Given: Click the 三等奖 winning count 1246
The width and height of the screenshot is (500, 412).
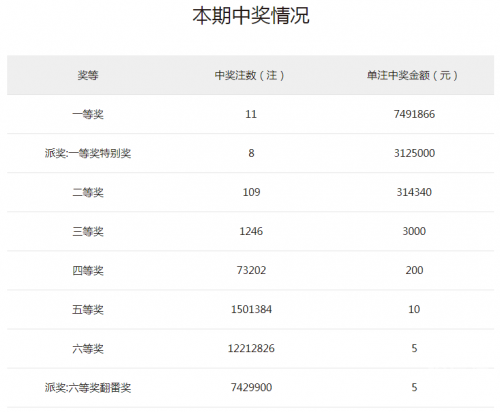Looking at the screenshot, I should pos(251,231).
